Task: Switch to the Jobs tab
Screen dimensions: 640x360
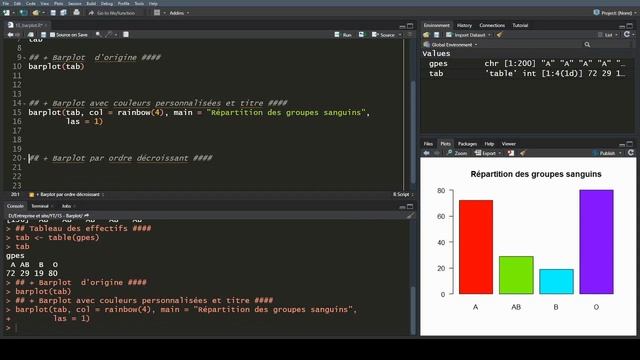Action: click(66, 206)
